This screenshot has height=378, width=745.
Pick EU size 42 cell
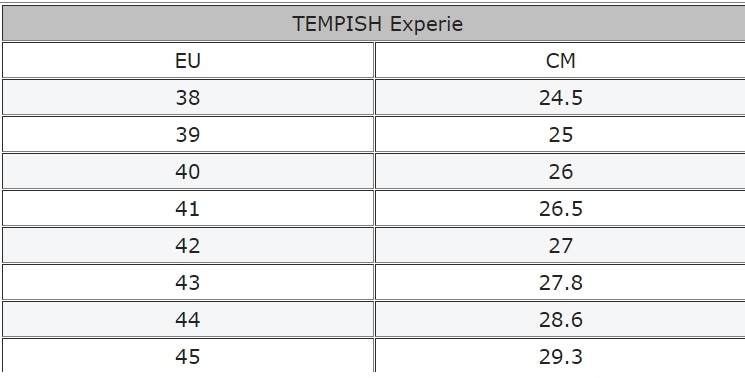tap(188, 246)
